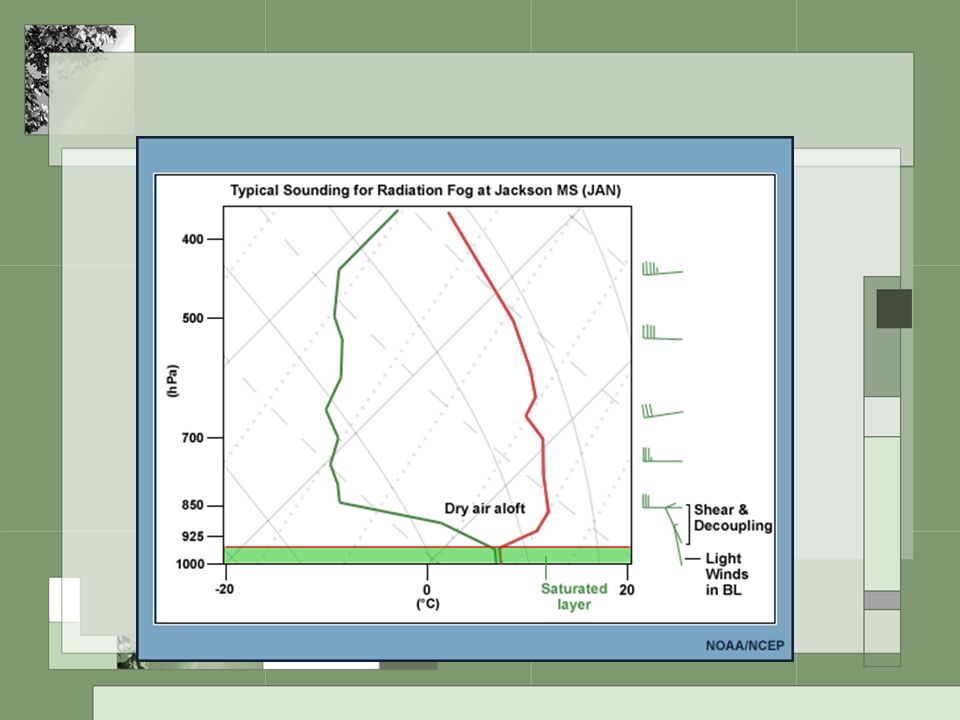This screenshot has width=960, height=720.
Task: Click the 'Light Winds in BL' label
Action: coord(726,574)
